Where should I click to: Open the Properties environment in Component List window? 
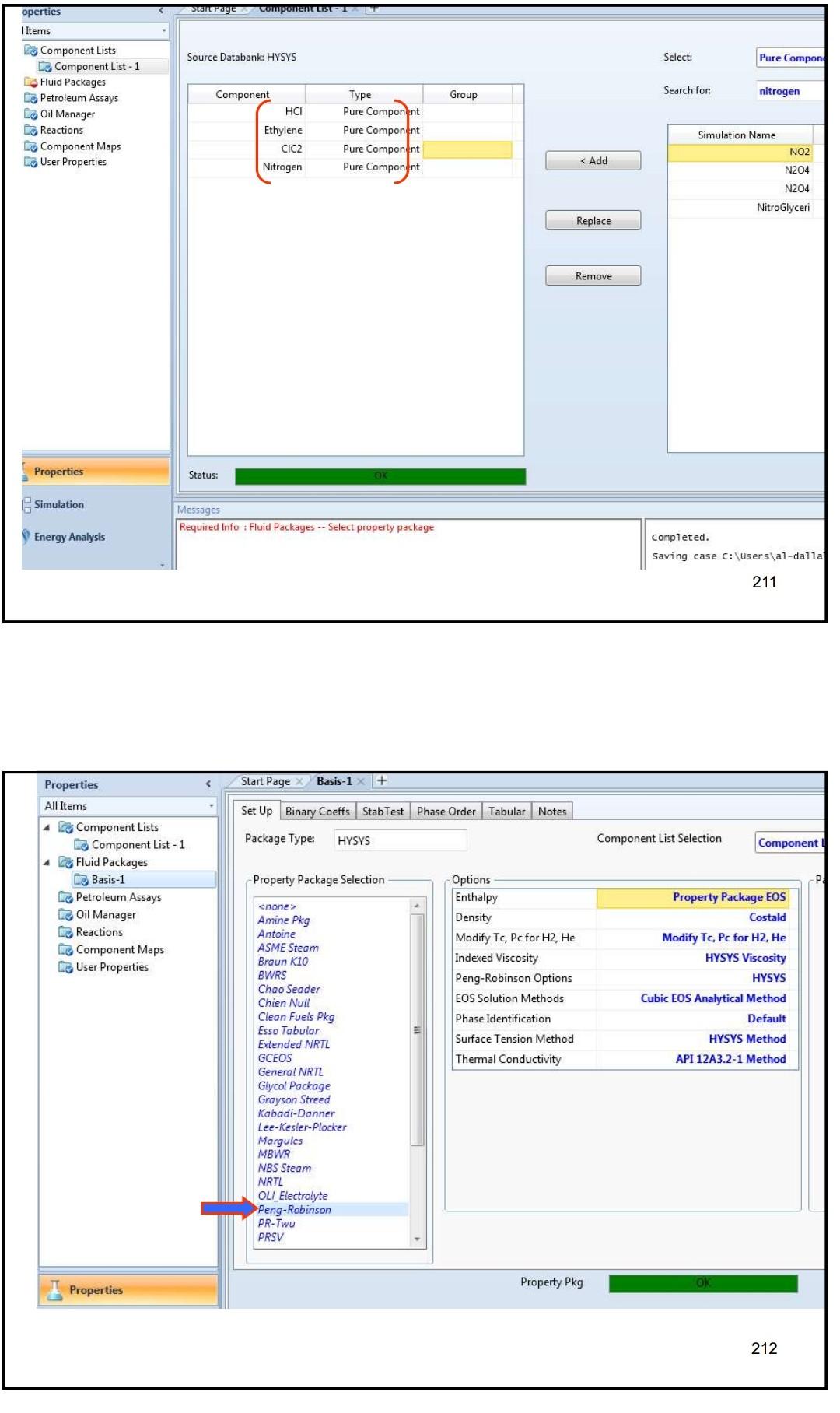96,472
